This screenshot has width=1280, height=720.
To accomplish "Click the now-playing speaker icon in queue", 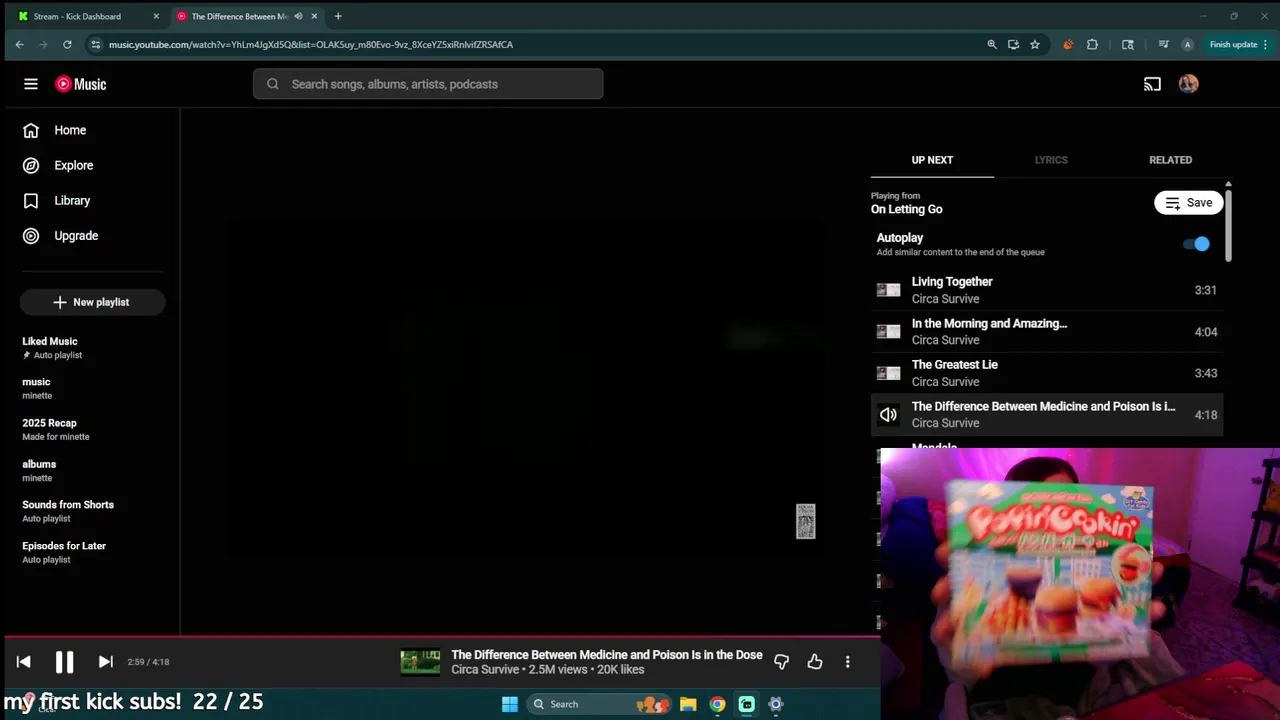I will pyautogui.click(x=888, y=414).
